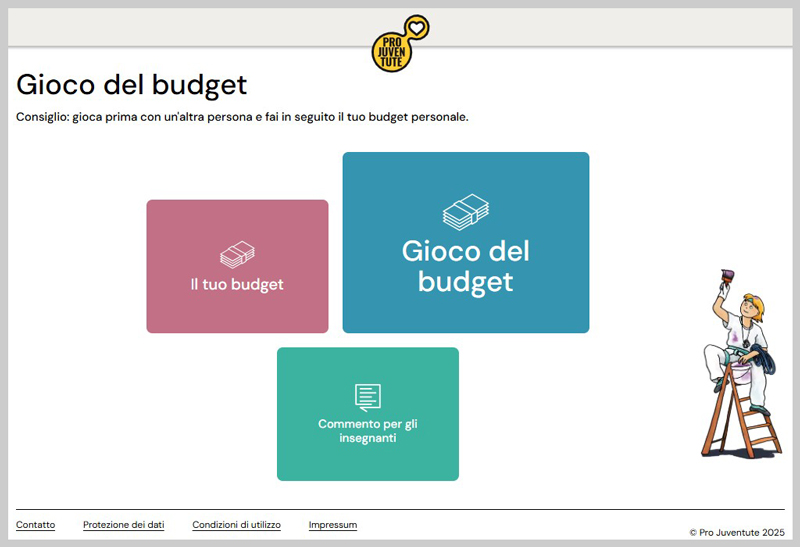Click the banknotes icon on blue tile
The image size is (800, 547).
coord(466,211)
